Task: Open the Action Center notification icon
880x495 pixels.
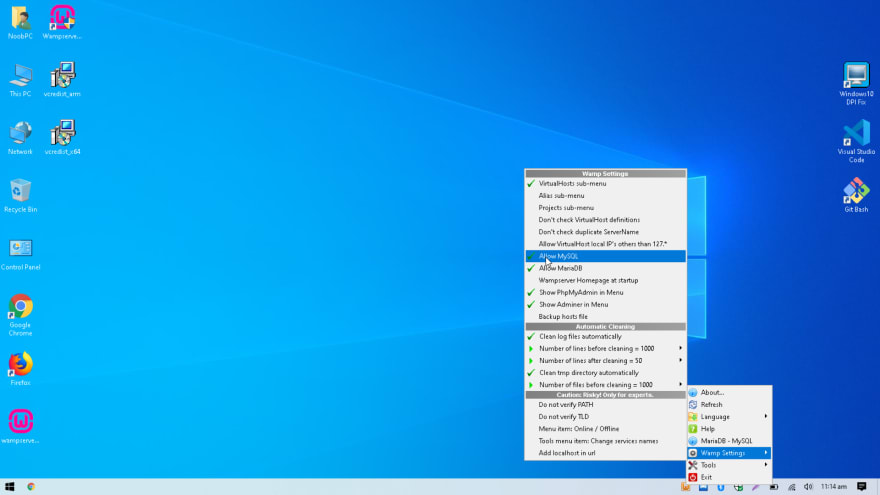Action: click(x=862, y=487)
